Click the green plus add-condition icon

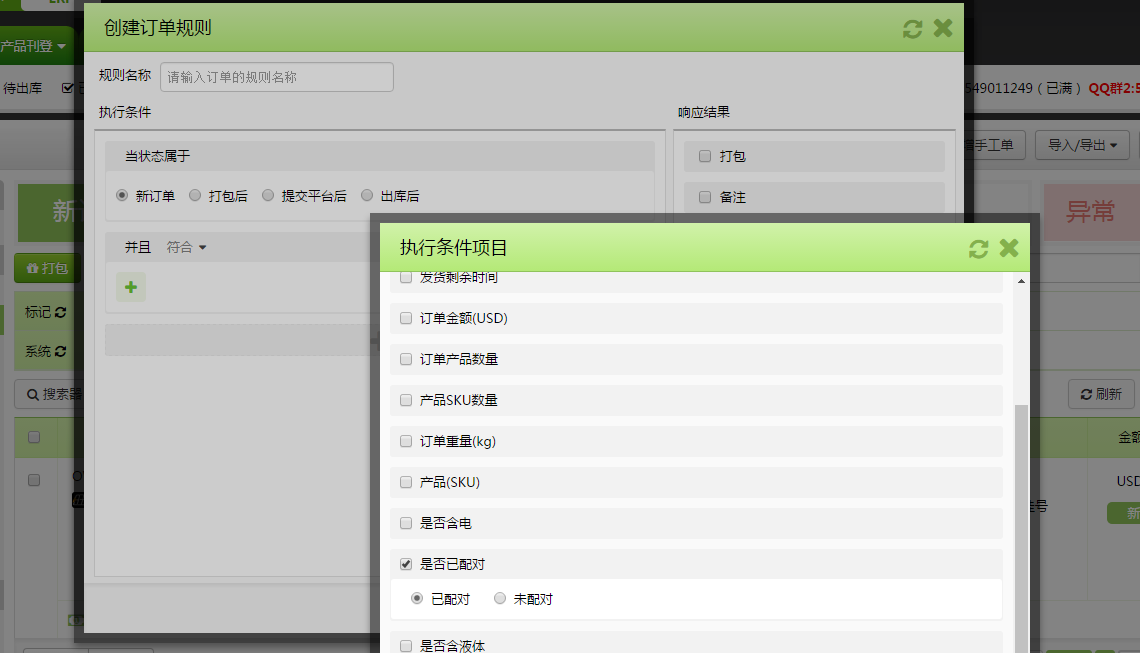click(131, 287)
